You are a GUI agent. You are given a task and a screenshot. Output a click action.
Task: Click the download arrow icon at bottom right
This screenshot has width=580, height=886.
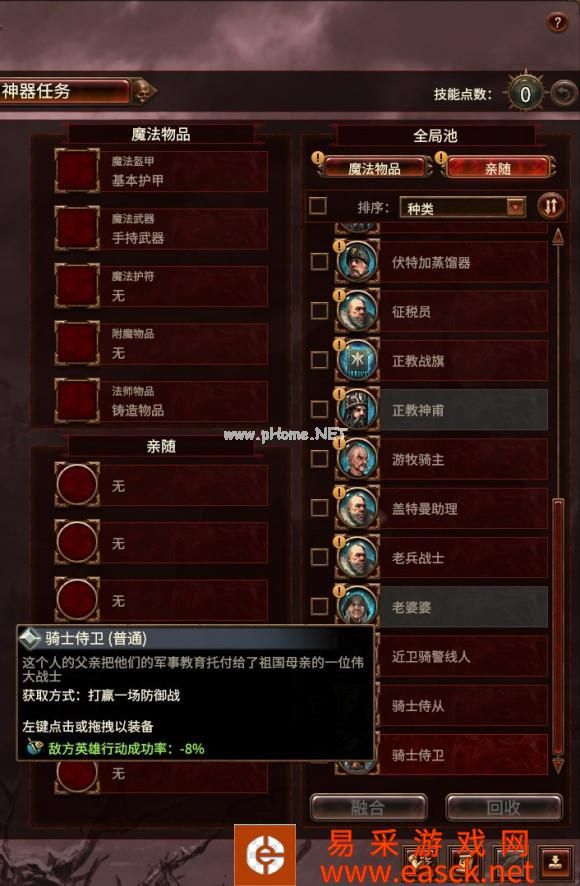555,861
